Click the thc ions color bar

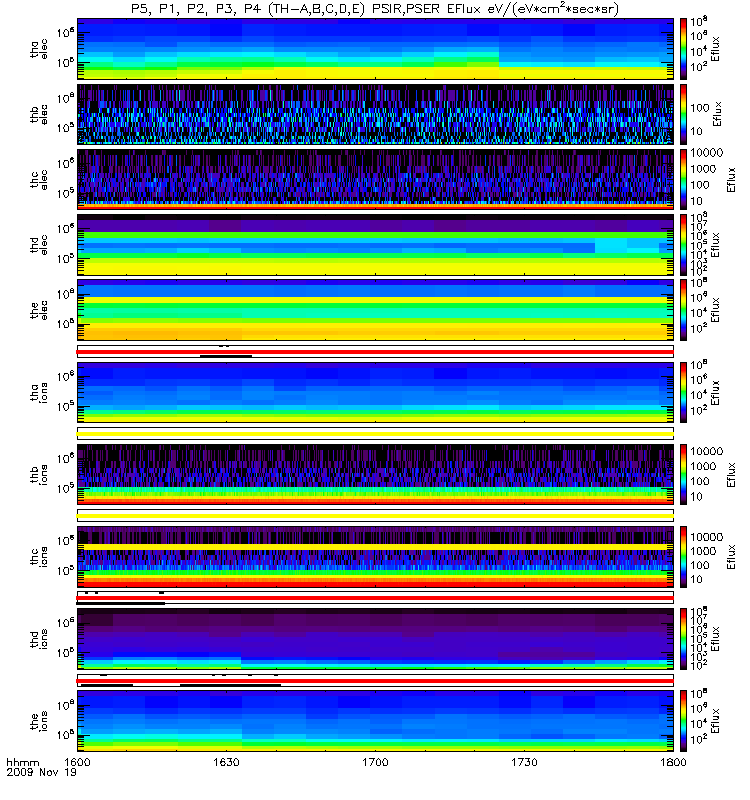tap(683, 557)
